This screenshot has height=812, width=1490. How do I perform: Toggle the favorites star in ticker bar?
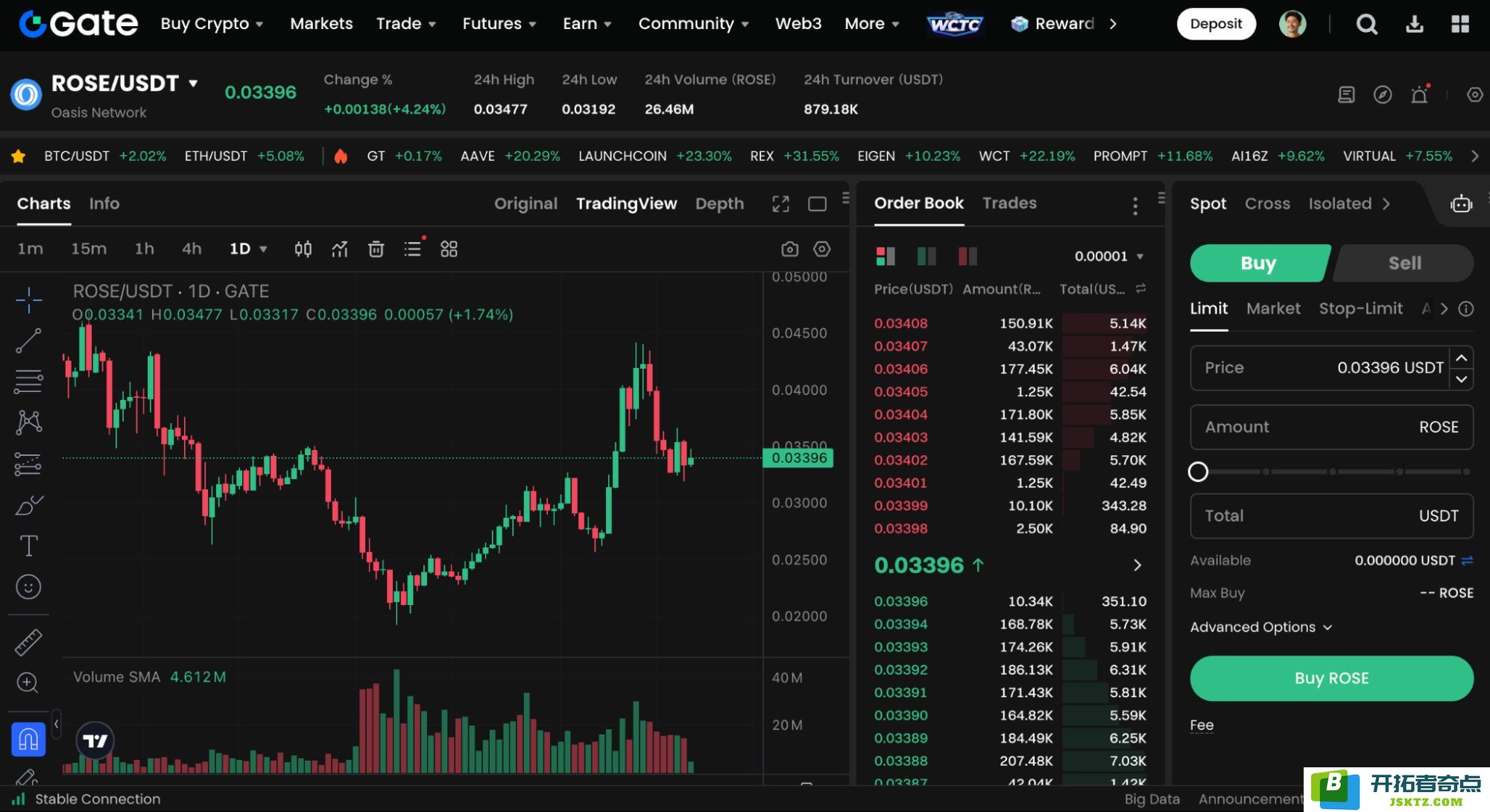[19, 156]
